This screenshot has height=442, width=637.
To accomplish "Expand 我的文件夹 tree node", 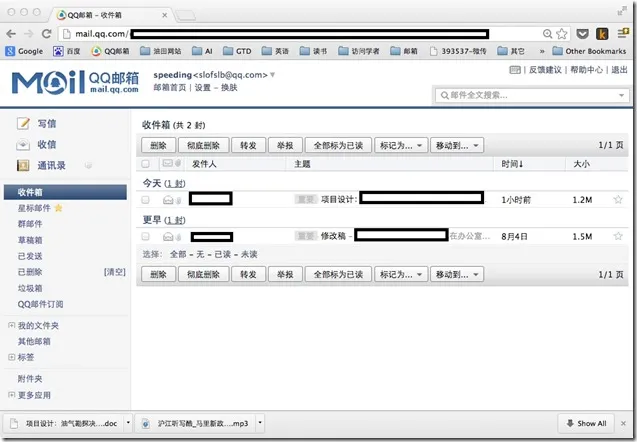I will [x=11, y=325].
